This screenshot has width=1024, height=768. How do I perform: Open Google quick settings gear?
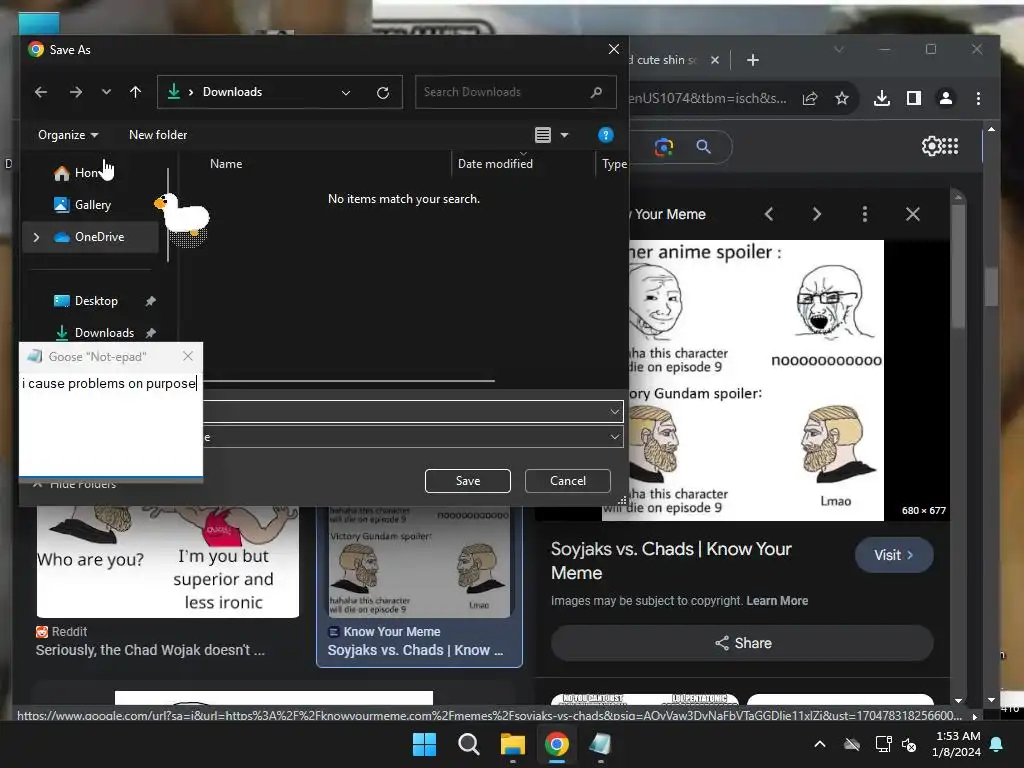click(931, 146)
